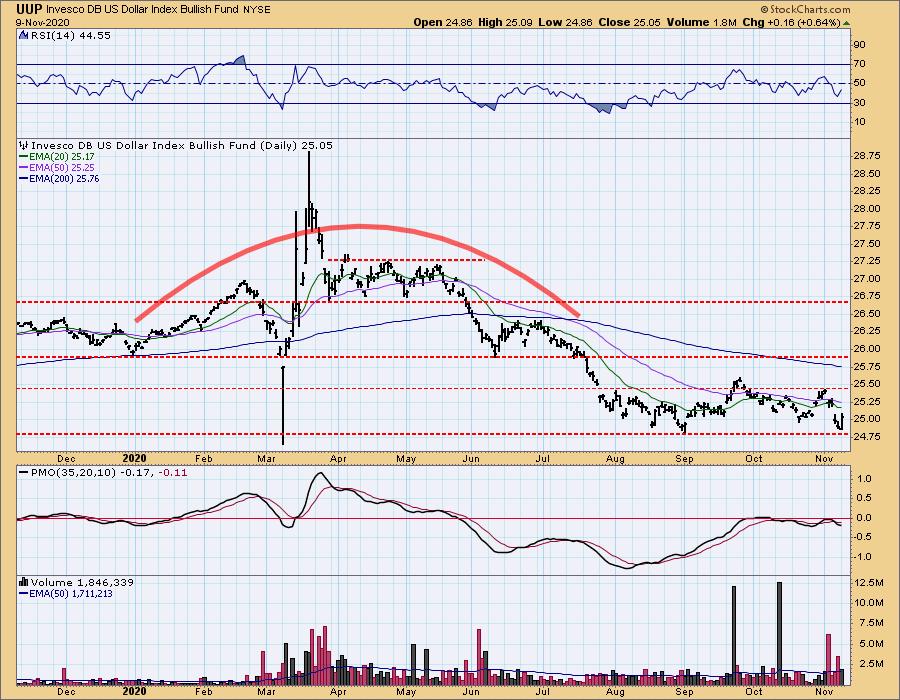Click the Nov label below price panel
Viewport: 900px width, 700px height.
pyautogui.click(x=824, y=458)
